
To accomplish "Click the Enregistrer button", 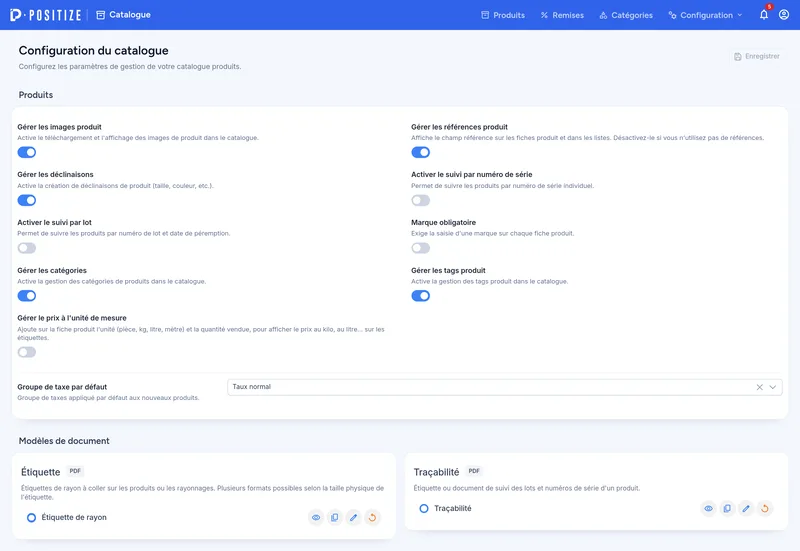I will [757, 56].
